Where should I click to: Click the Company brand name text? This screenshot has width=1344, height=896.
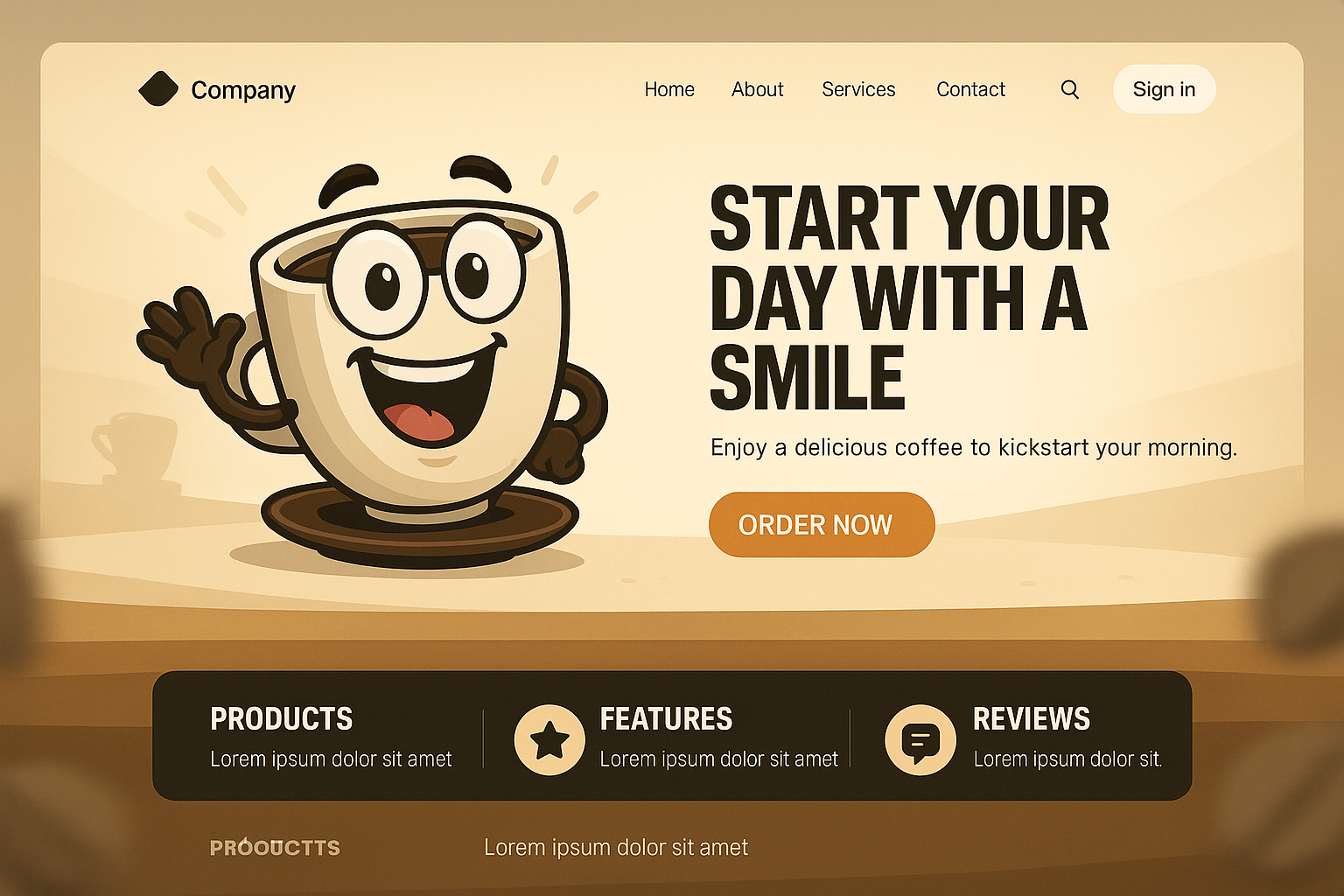(243, 90)
